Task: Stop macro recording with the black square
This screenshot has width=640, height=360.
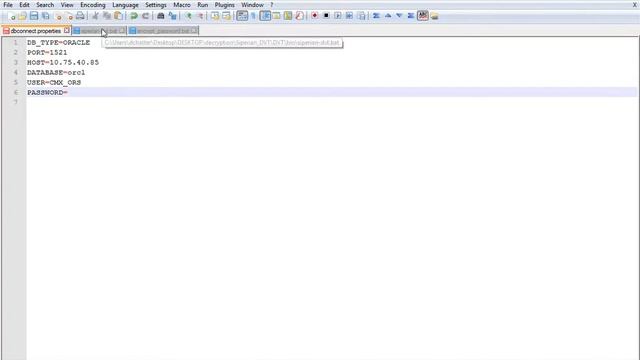Action: 326,16
